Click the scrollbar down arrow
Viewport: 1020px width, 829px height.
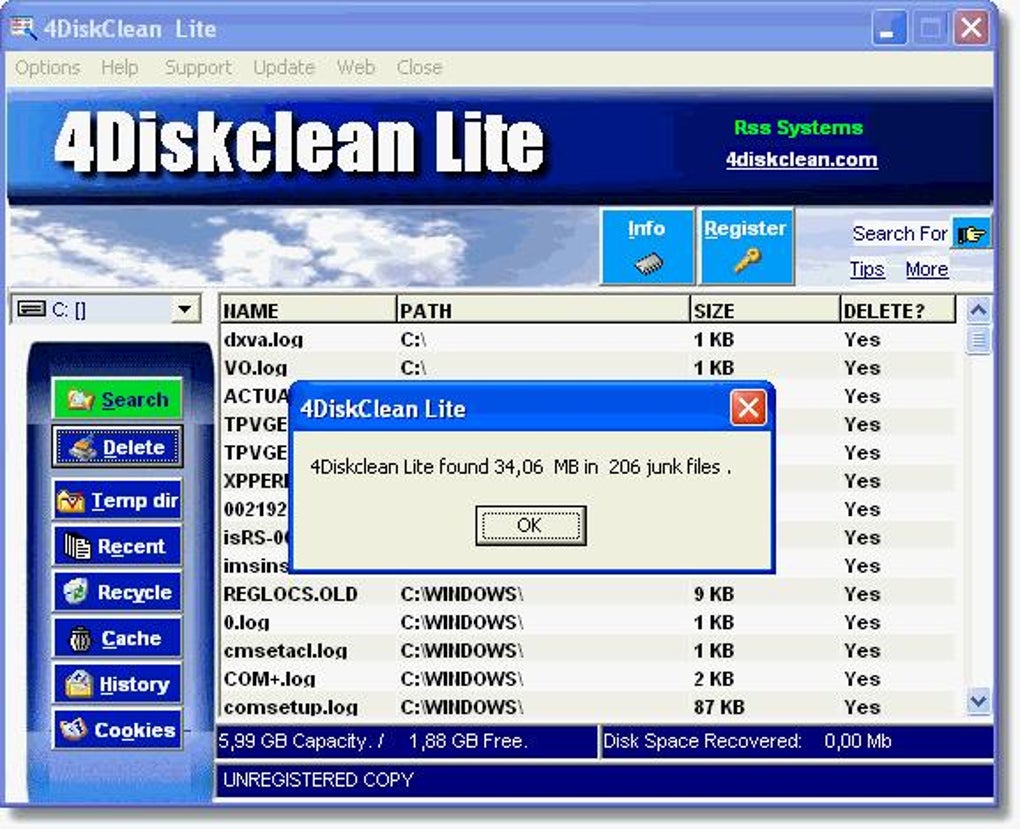978,701
